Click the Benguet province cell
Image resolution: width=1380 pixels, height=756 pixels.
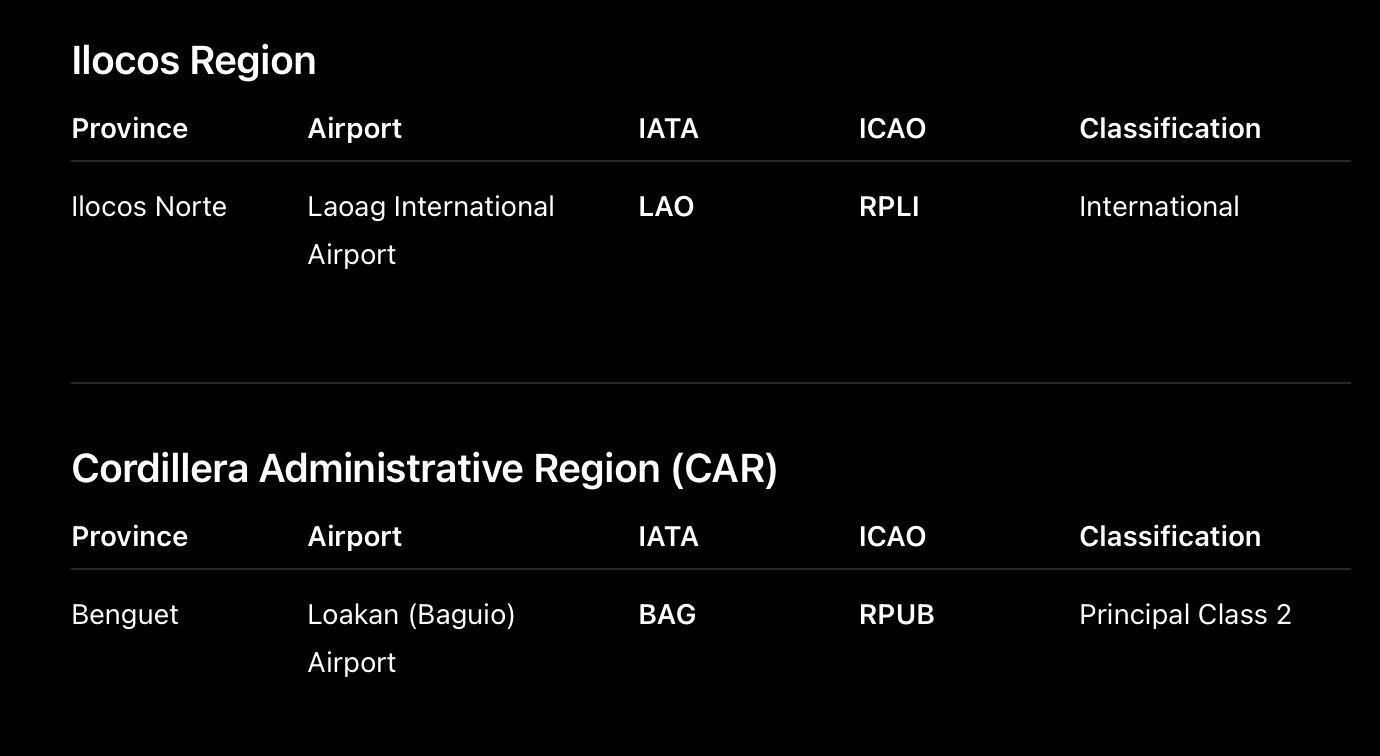tap(125, 615)
